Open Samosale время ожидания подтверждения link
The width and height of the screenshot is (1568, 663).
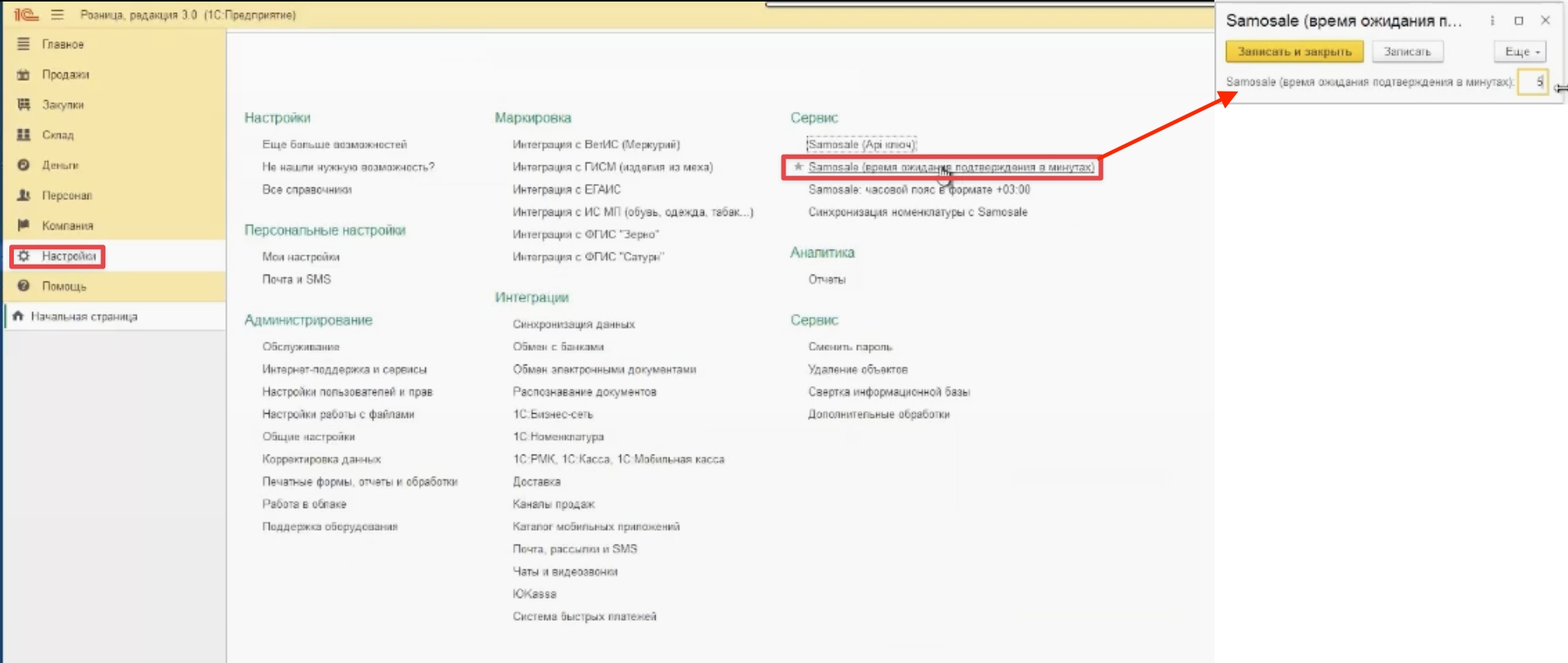(951, 167)
